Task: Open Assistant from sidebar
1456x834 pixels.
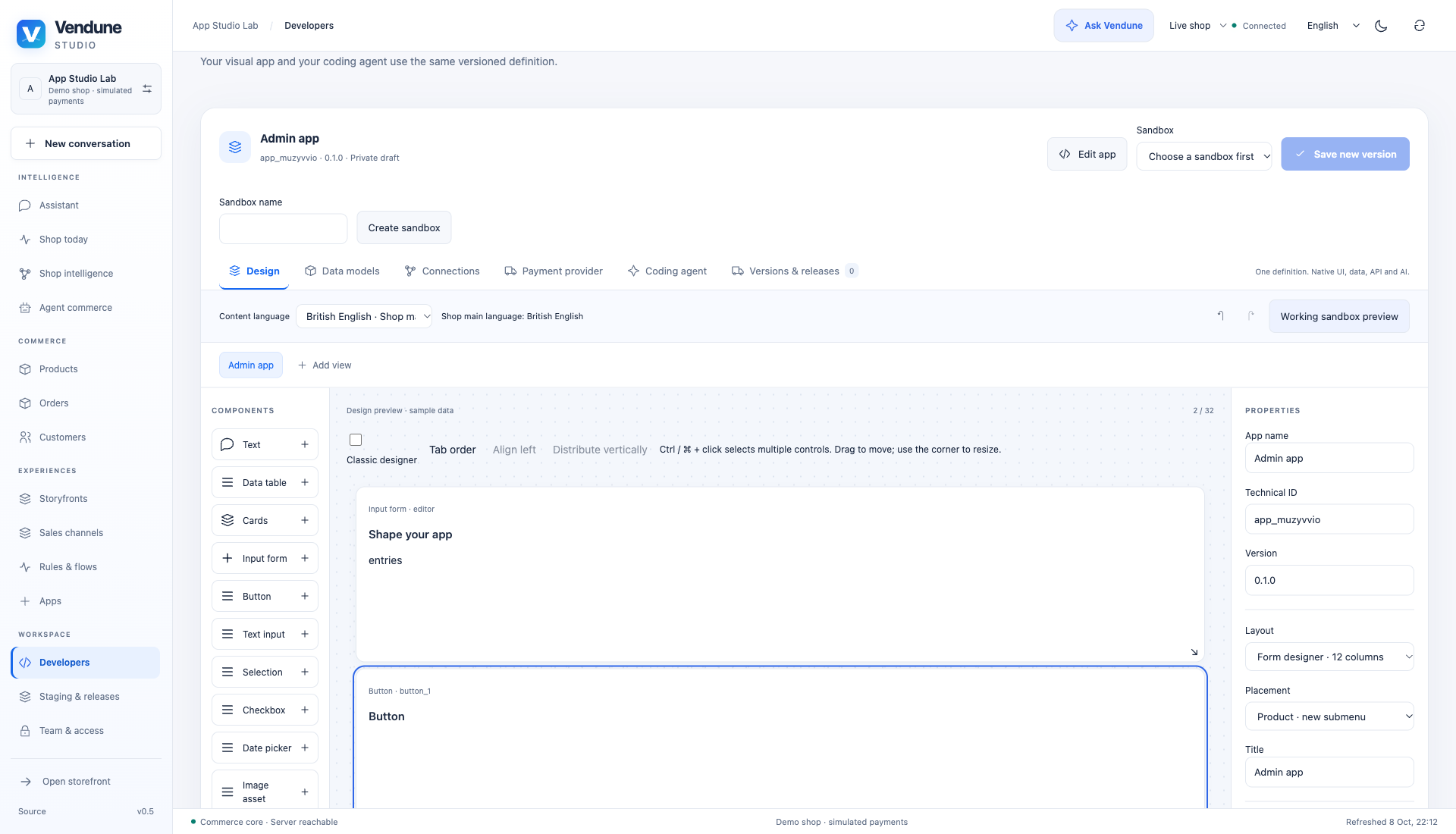Action: click(85, 205)
